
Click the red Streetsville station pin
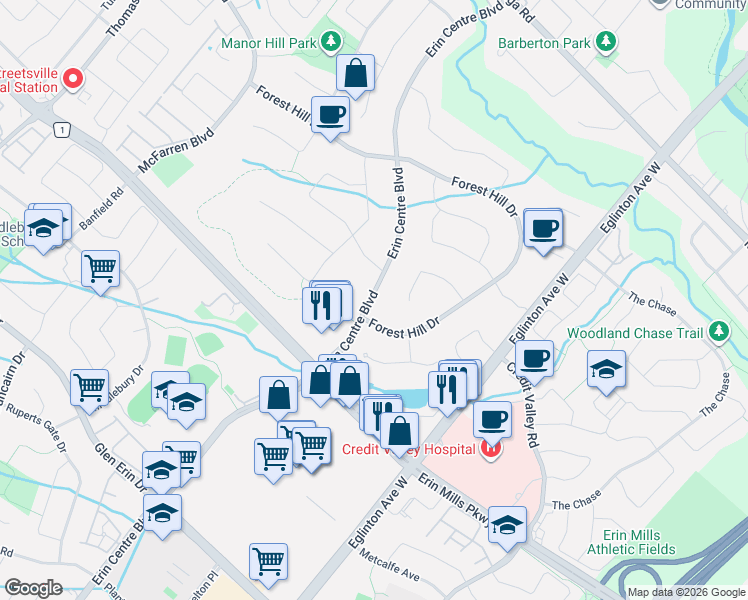pyautogui.click(x=73, y=79)
